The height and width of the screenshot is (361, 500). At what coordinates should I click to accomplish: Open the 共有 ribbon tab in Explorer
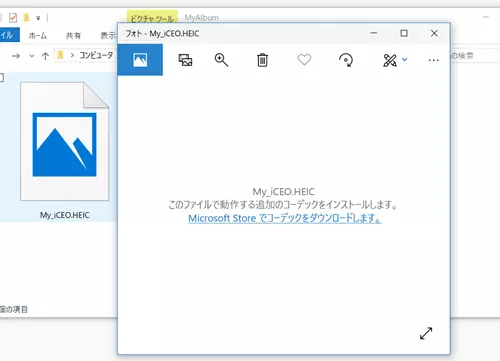coord(73,35)
